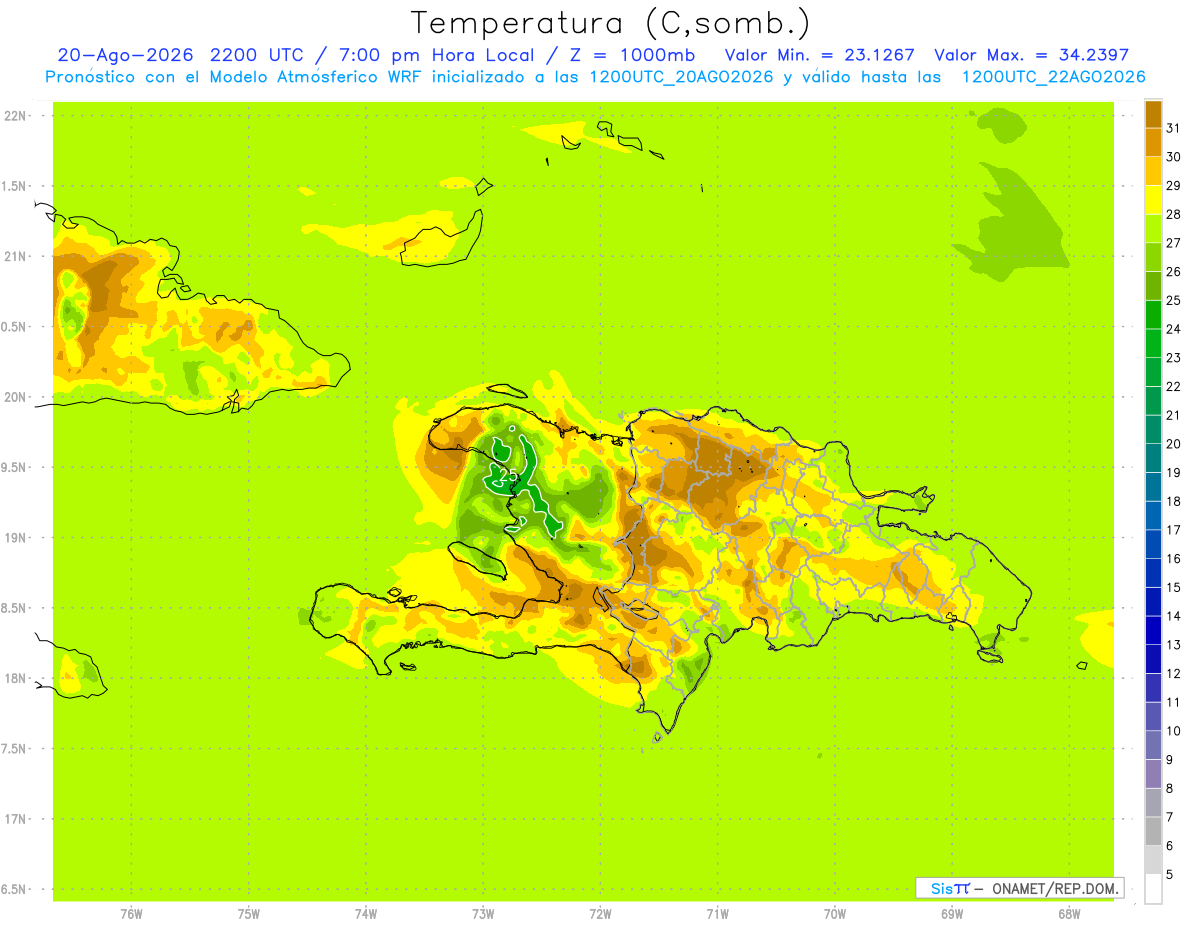1200x927 pixels.
Task: Click the '19N' latitude label
Action: pos(16,538)
